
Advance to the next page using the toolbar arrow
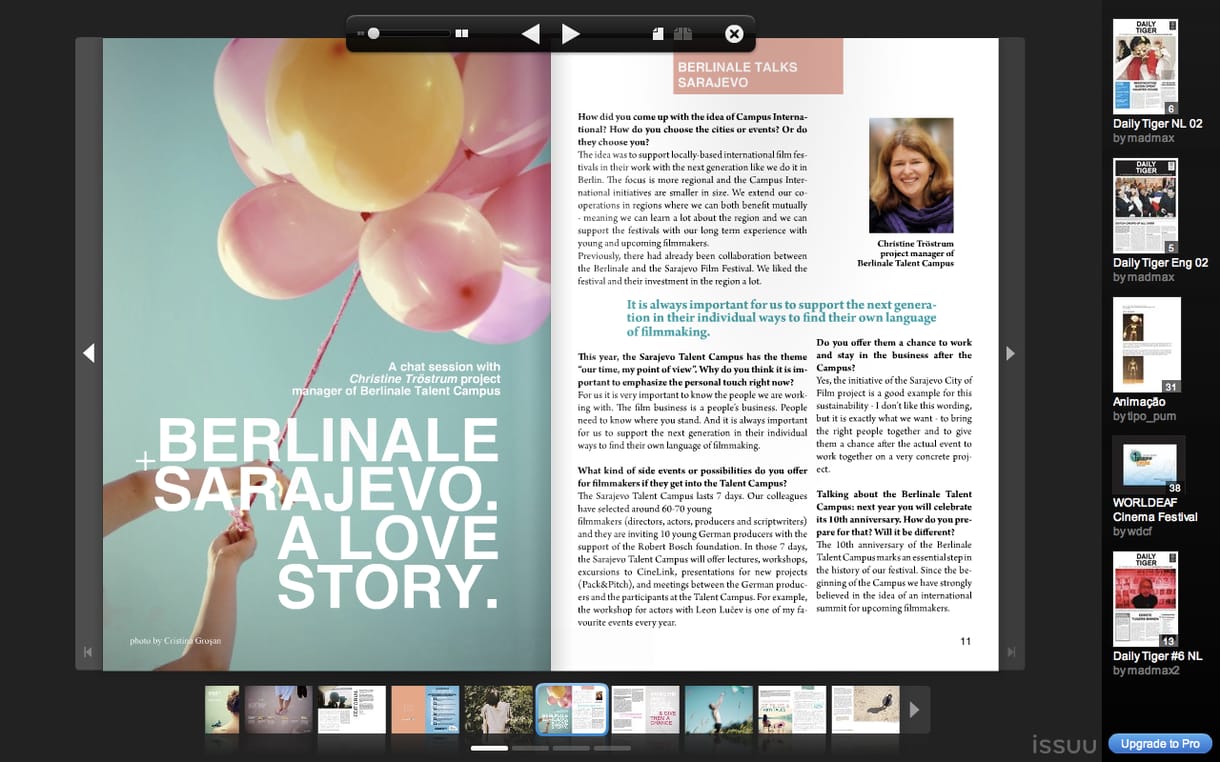click(x=571, y=34)
